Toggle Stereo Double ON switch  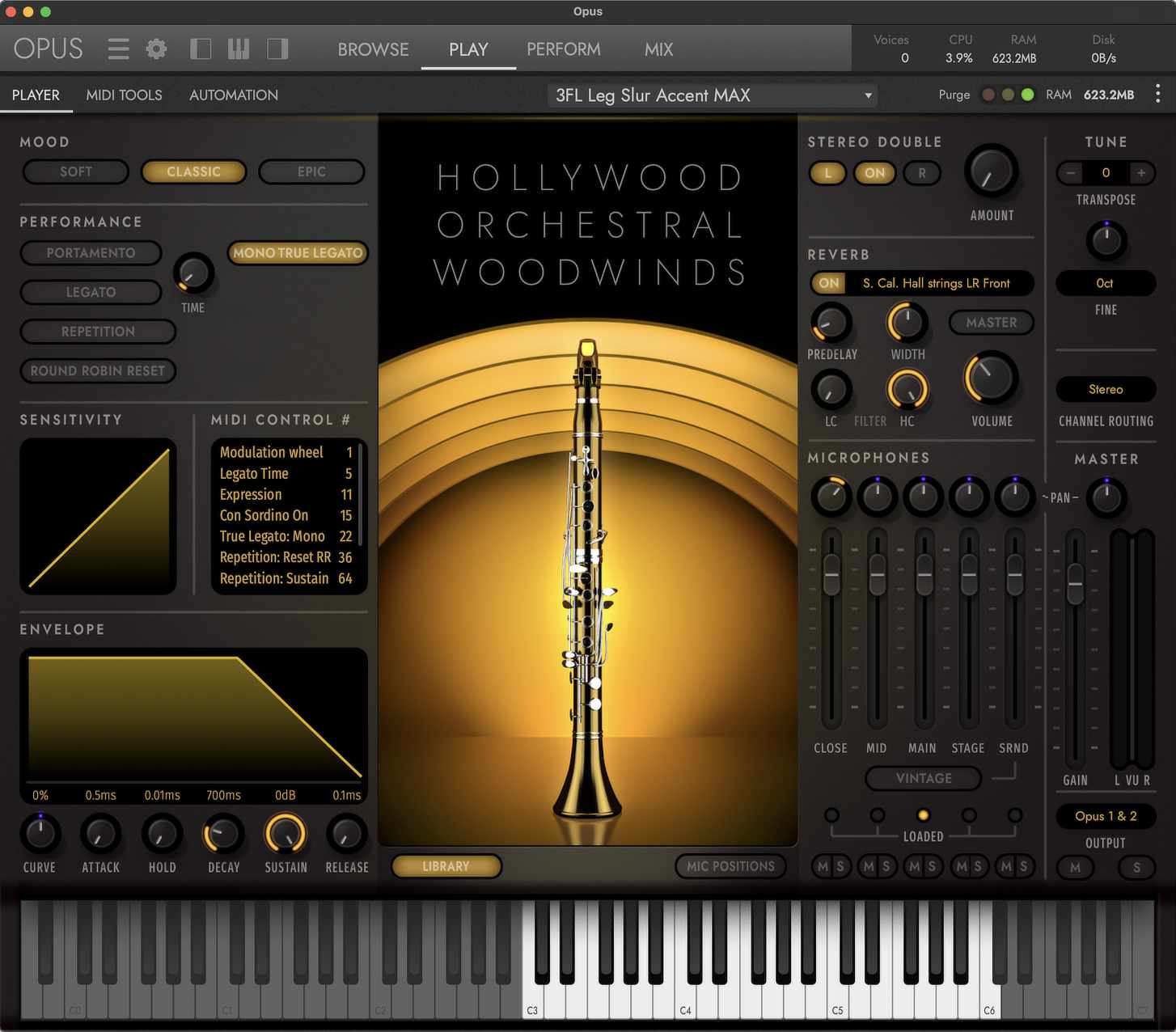[x=874, y=173]
